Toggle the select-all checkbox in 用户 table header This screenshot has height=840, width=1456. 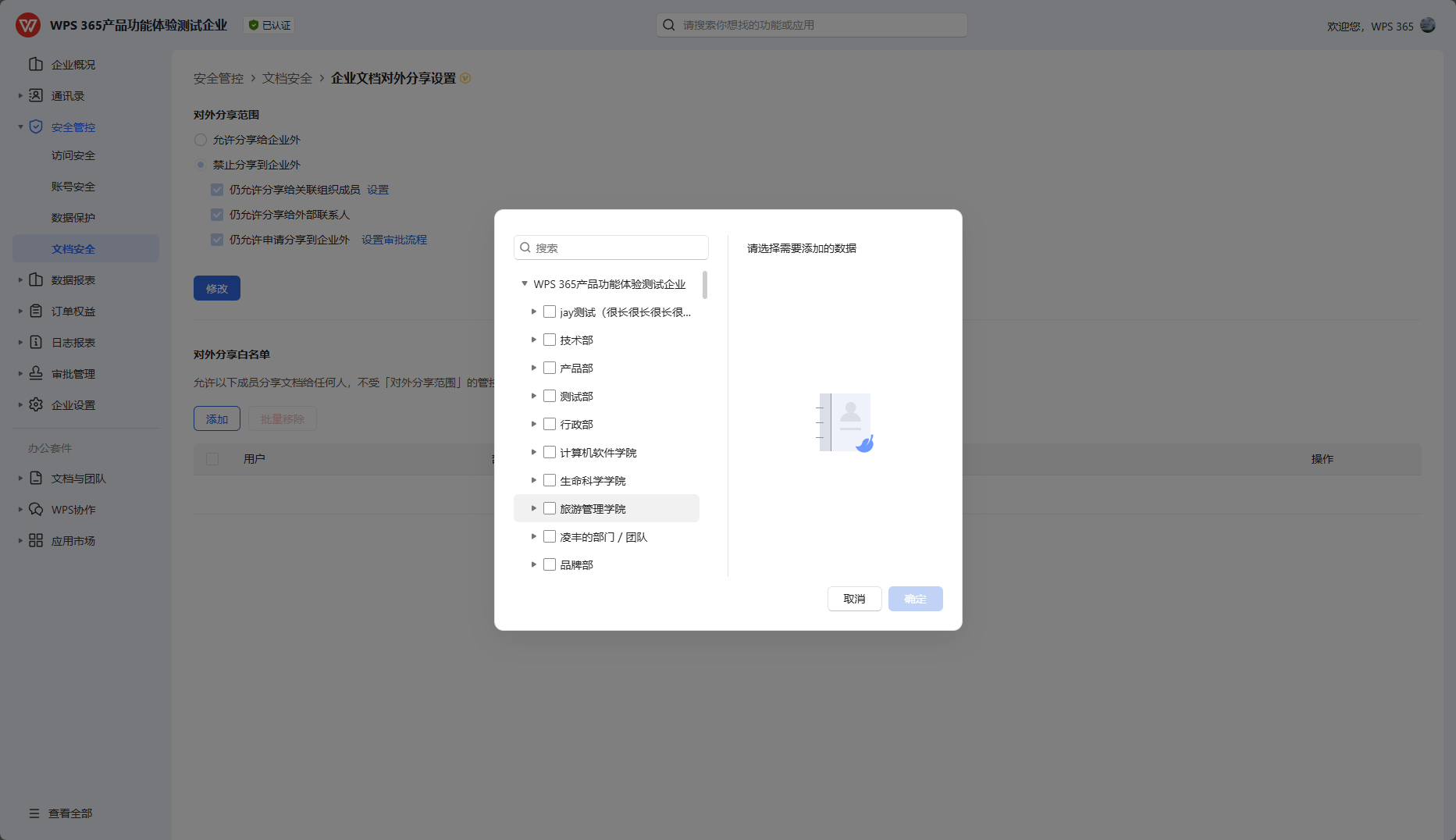(212, 459)
